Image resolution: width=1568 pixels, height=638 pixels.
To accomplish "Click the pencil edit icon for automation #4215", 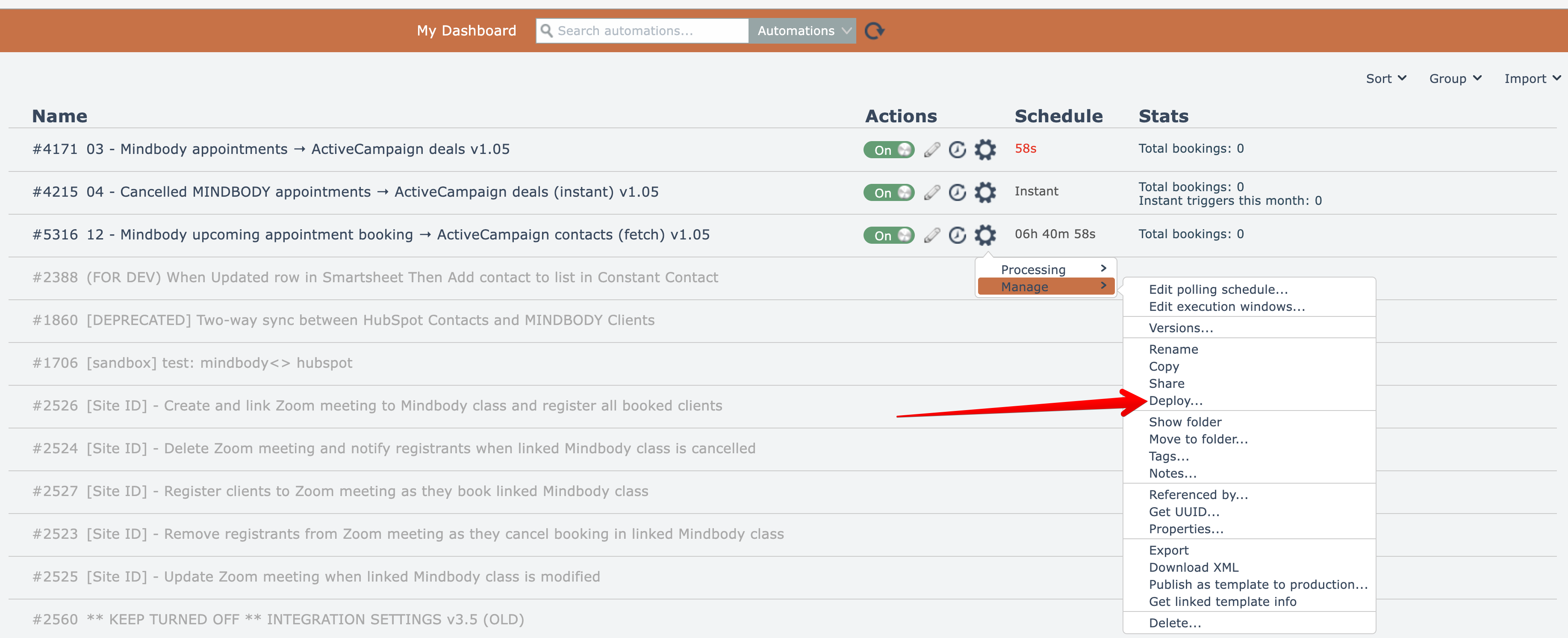I will point(931,192).
